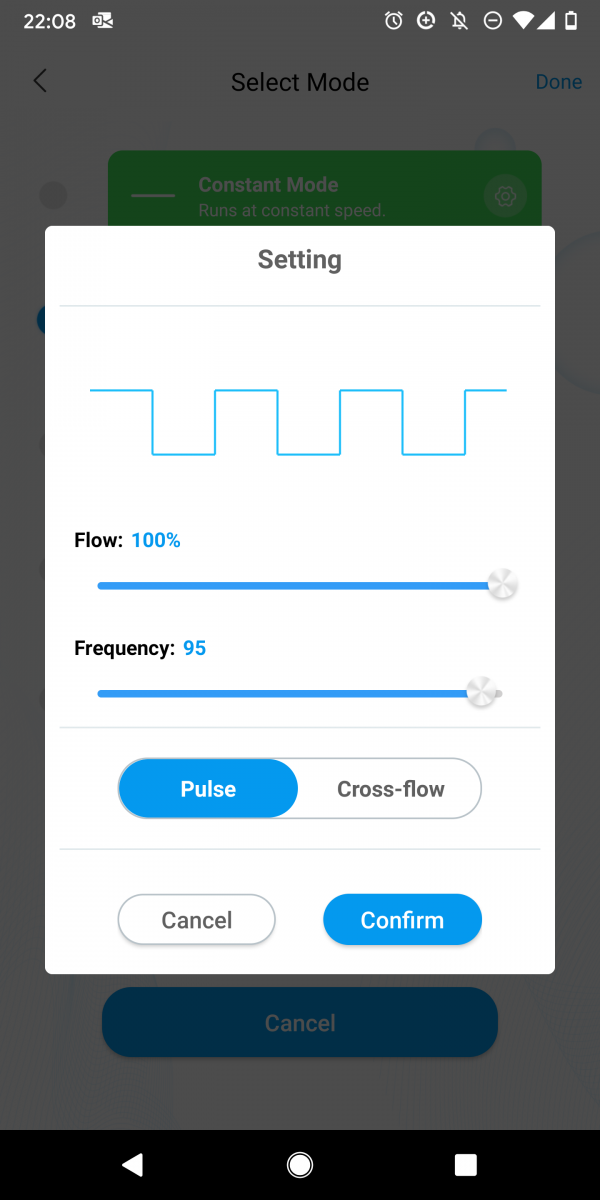Tap the Flow 100% value label
Screen dimensions: 600x1200
(155, 540)
